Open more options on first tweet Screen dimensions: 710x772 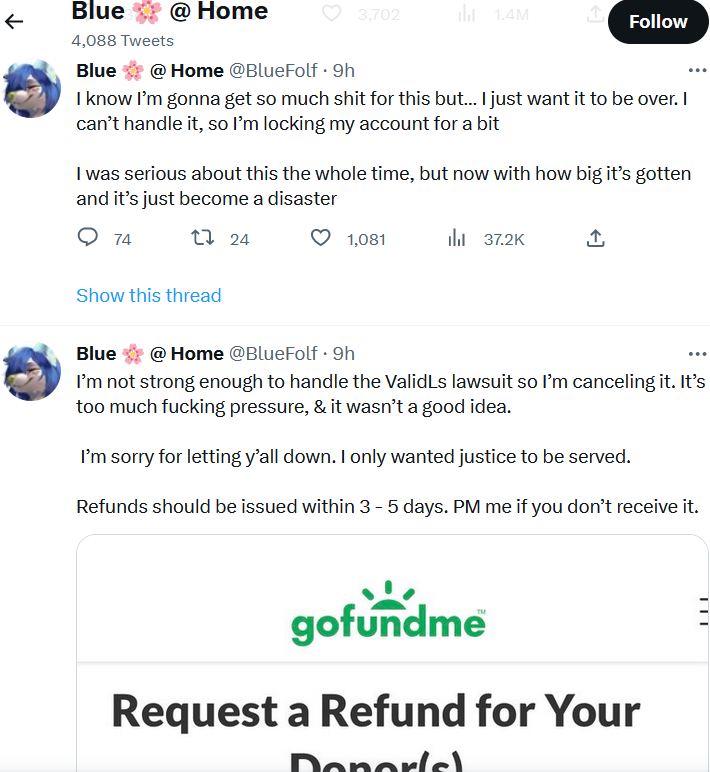[697, 70]
